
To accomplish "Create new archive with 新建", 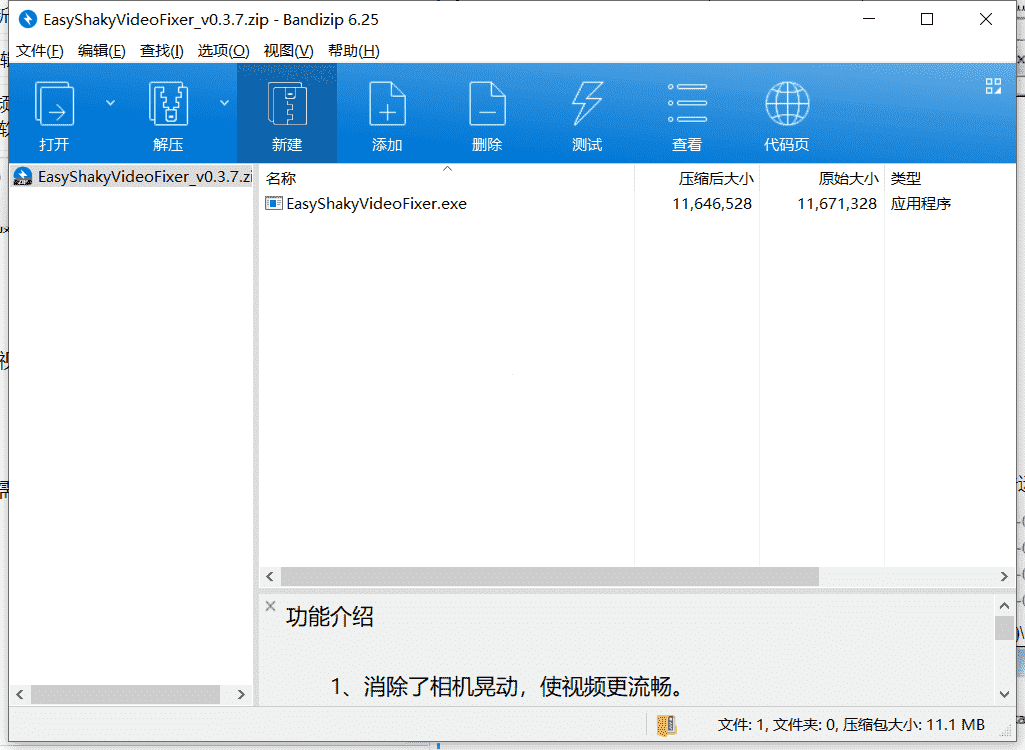I will pyautogui.click(x=287, y=114).
